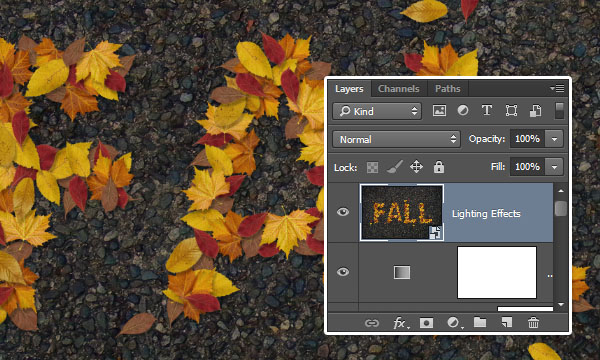Lock all padlock icon
Viewport: 600px width, 360px height.
point(439,167)
